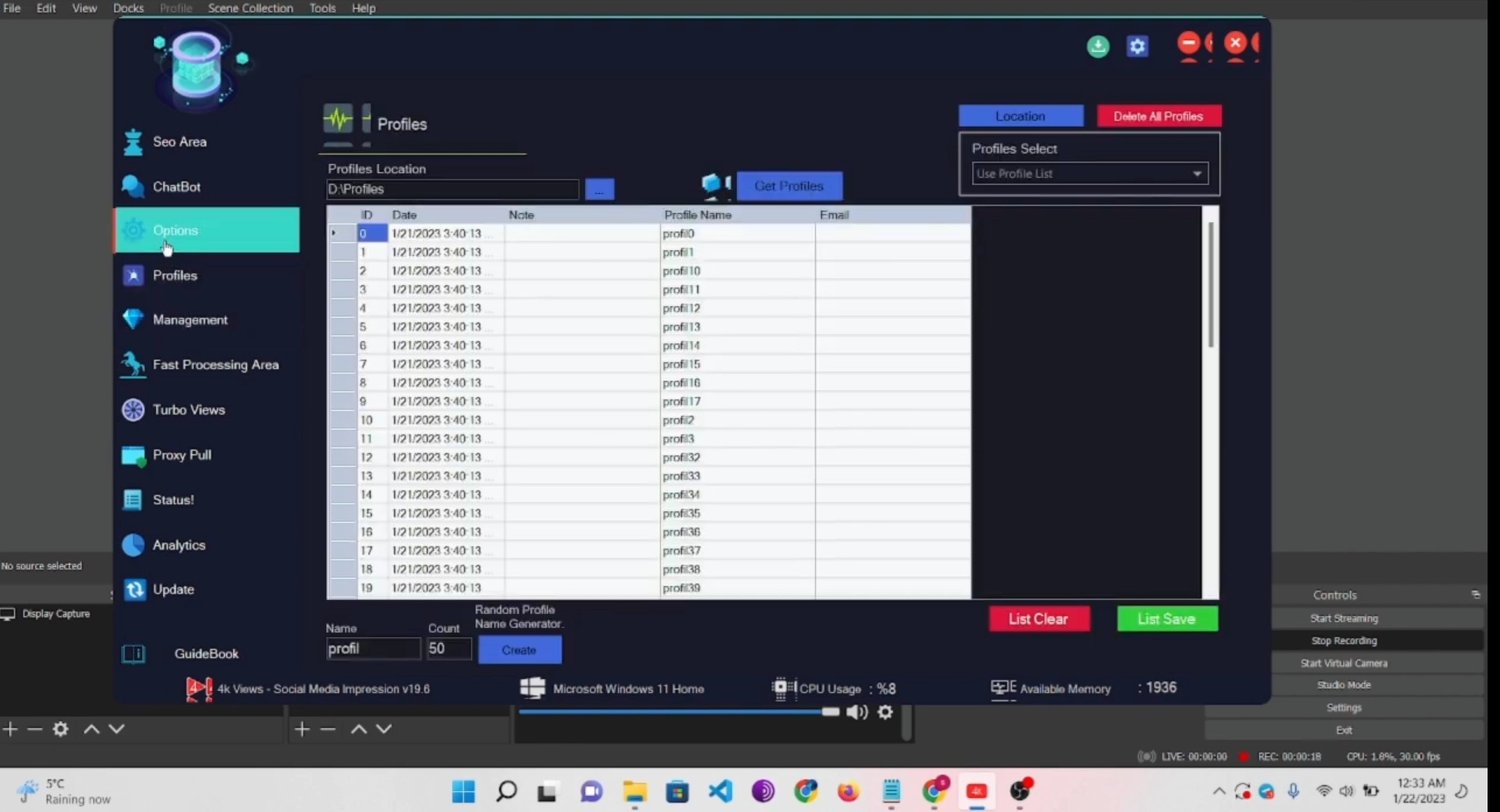Click the red Delete All Profiles button
1500x812 pixels.
1158,116
